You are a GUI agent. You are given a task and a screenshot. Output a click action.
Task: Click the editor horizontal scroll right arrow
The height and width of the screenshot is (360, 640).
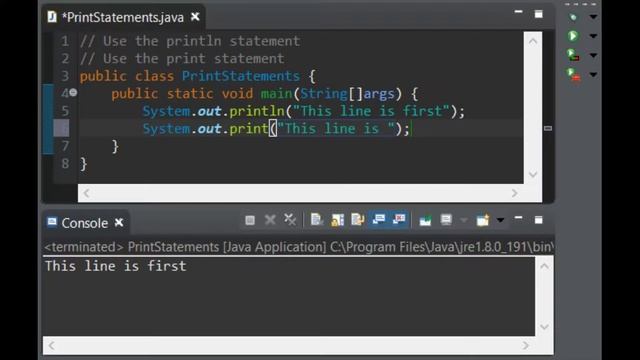pos(514,193)
